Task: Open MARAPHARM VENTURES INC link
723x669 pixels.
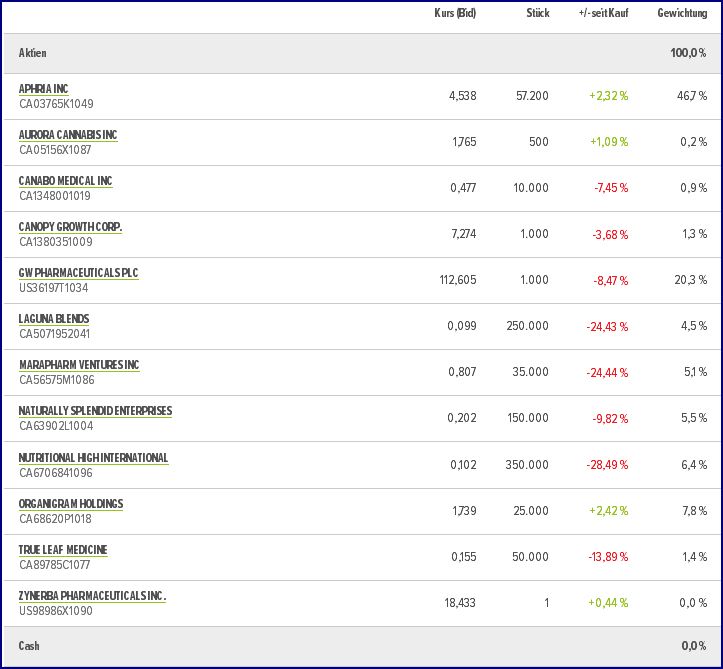Action: click(79, 365)
